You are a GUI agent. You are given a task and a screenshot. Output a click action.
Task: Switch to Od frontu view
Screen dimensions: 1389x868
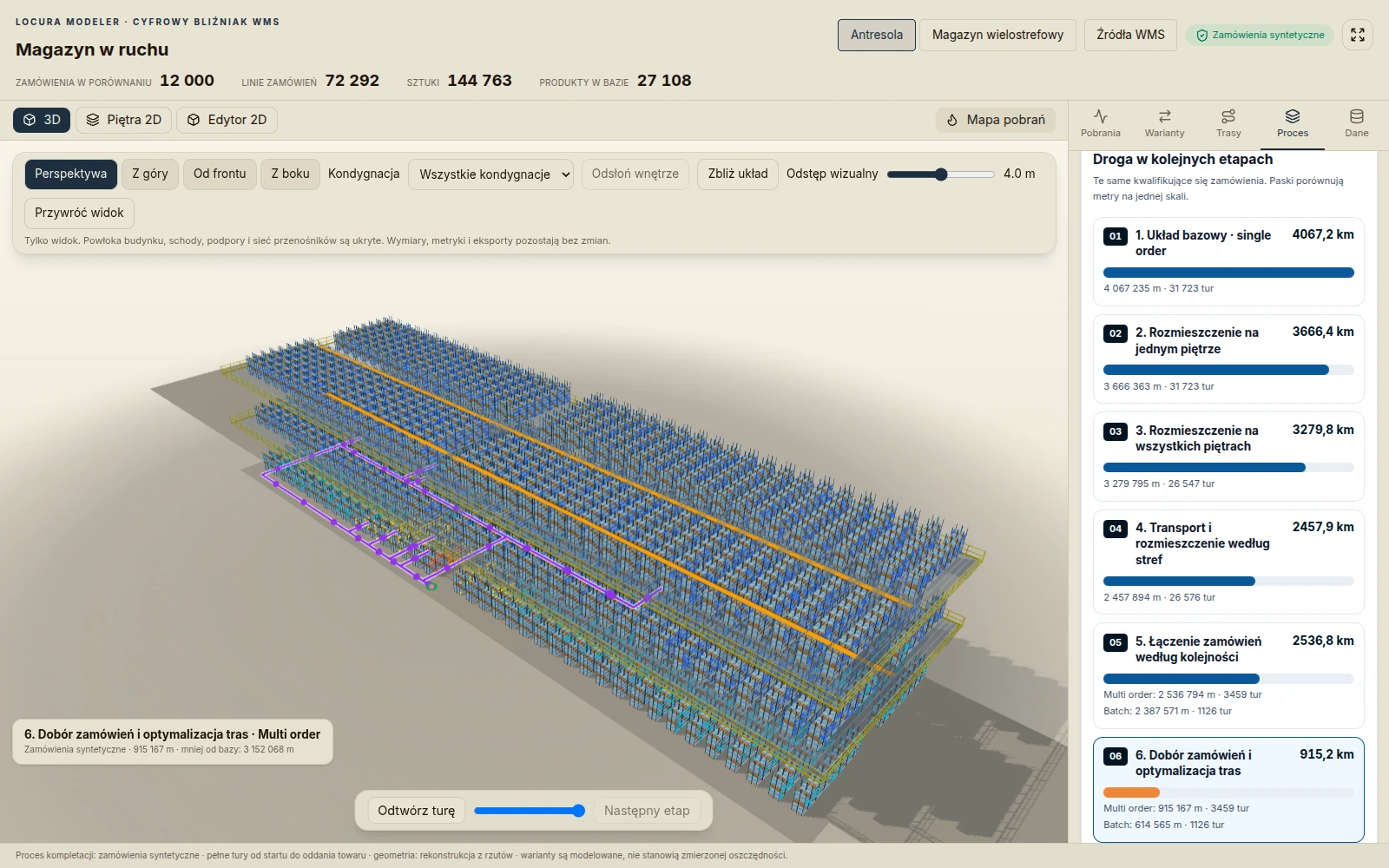pyautogui.click(x=220, y=174)
